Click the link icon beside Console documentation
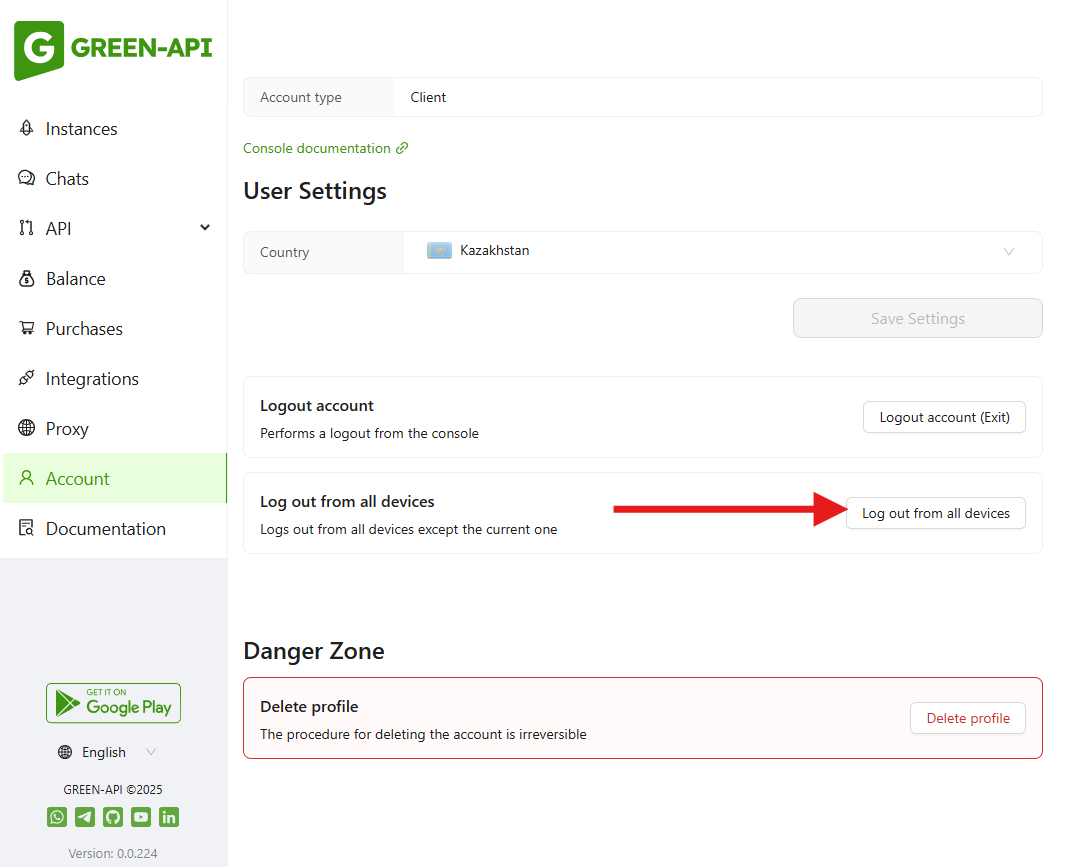1086x867 pixels. point(402,148)
